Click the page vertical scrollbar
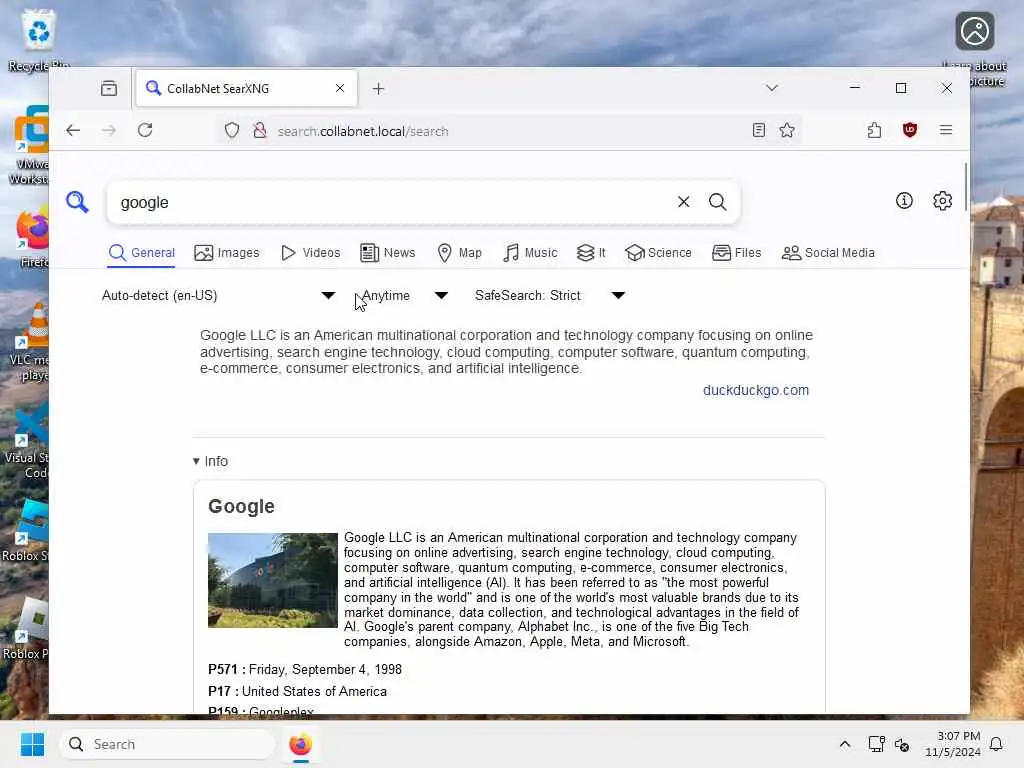This screenshot has height=768, width=1024. point(965,187)
